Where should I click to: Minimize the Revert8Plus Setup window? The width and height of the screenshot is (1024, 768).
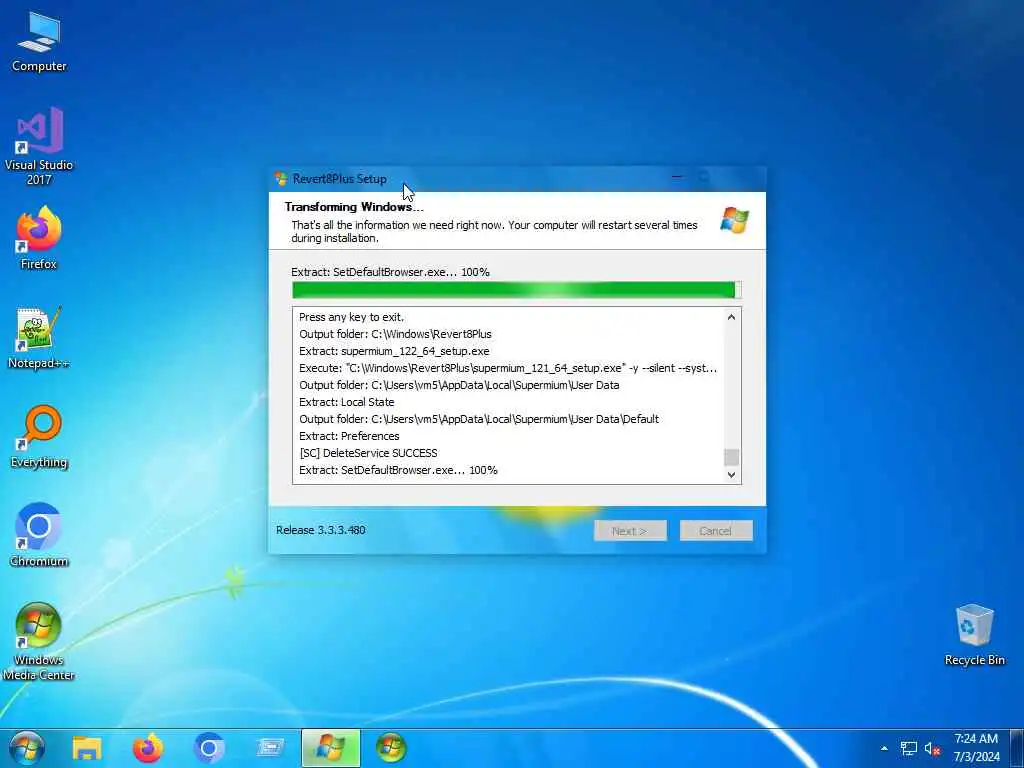[677, 178]
